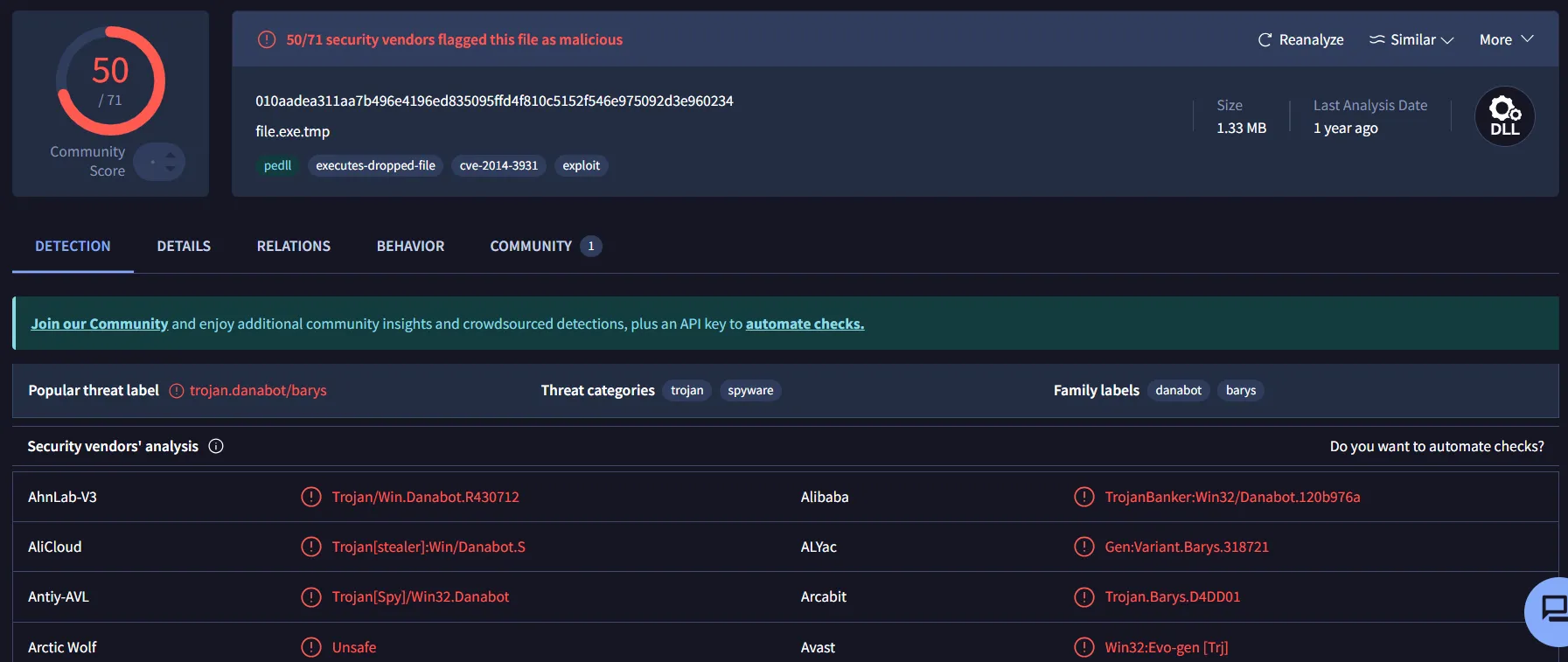Click the spyware threat category chip
The width and height of the screenshot is (1568, 662).
tap(750, 391)
